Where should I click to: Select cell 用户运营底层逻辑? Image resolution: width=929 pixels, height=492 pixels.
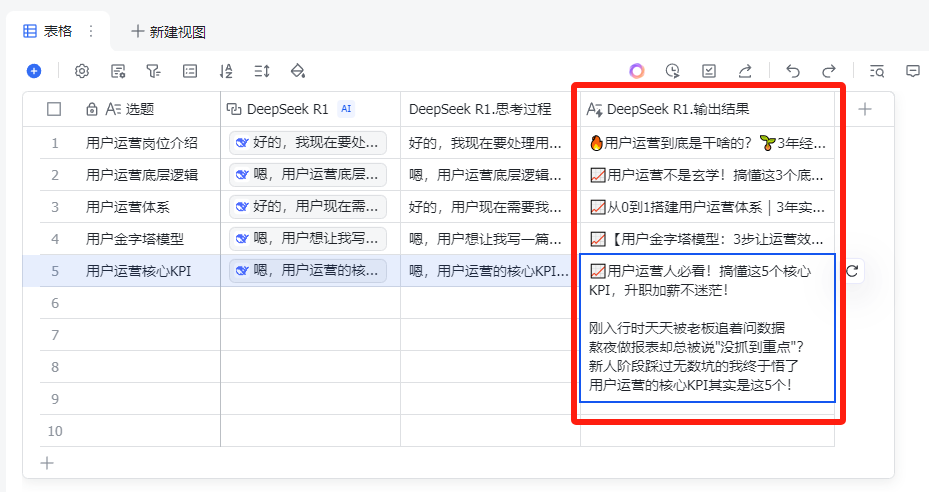(x=142, y=175)
